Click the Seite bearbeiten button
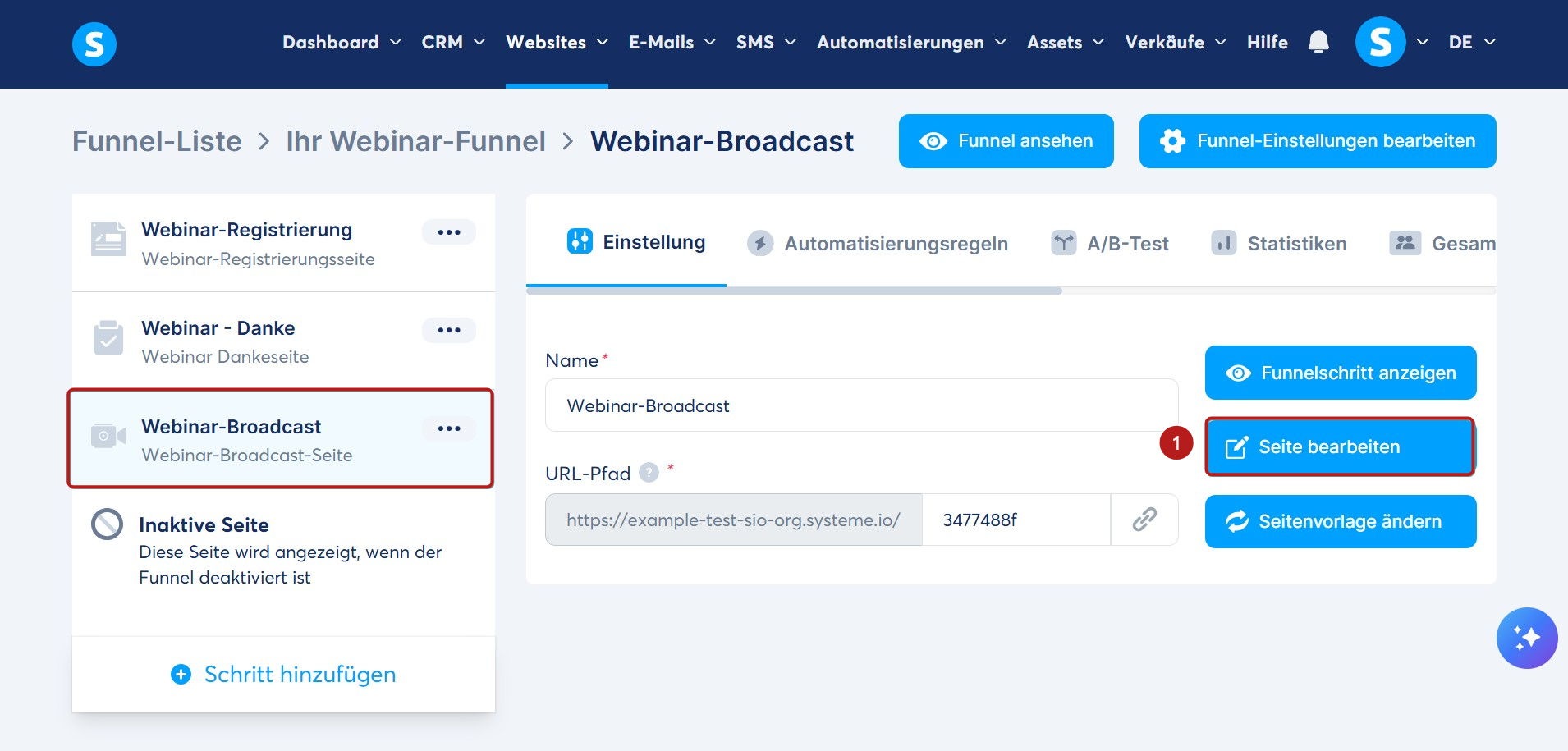Screen dimensions: 1568x751 [1341, 446]
